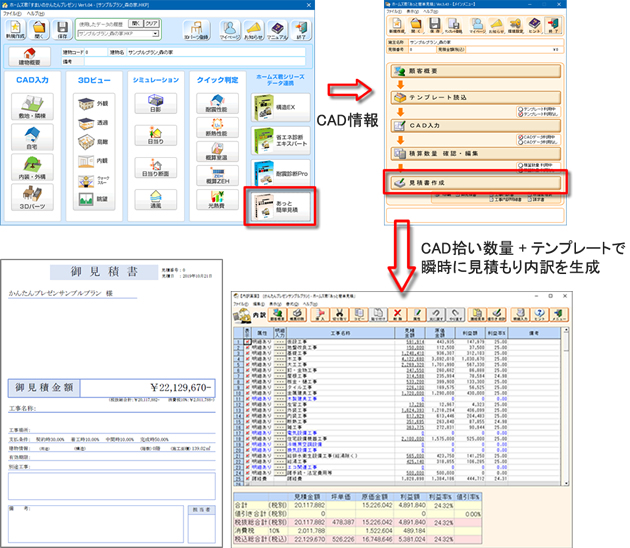Screen dimensions: 630x548
Task: Toggle display checkbox for 仮設工事 row
Action: tap(248, 342)
